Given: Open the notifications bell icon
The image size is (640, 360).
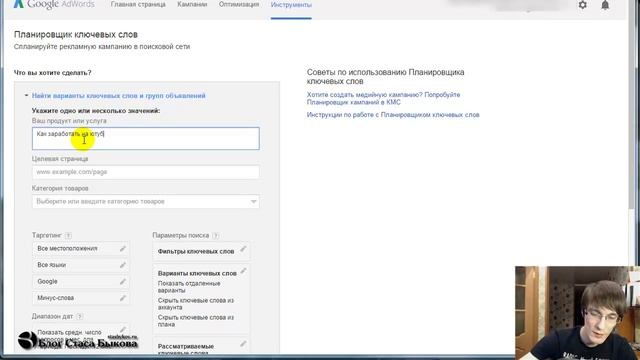Looking at the screenshot, I should (605, 5).
